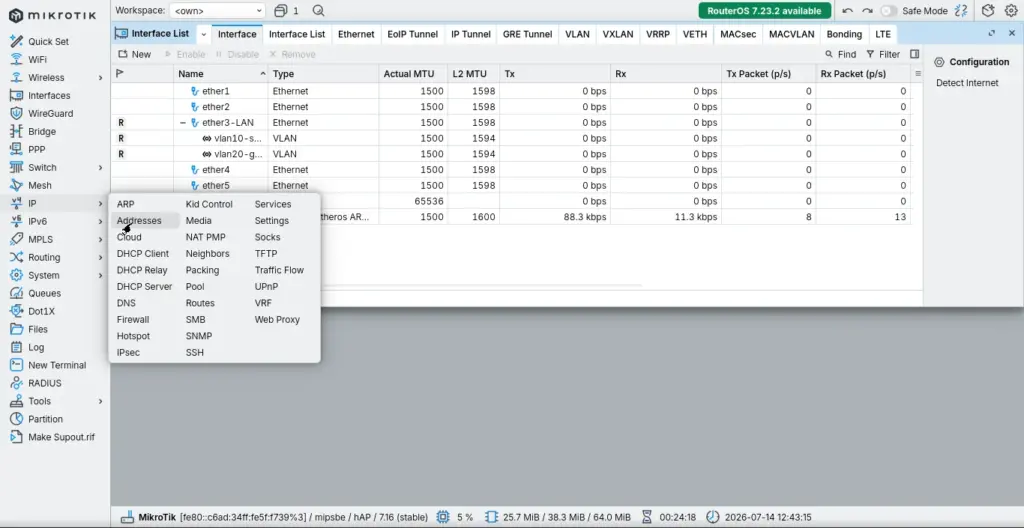Click the Make Supout.rif icon
The height and width of the screenshot is (528, 1024).
coord(16,437)
